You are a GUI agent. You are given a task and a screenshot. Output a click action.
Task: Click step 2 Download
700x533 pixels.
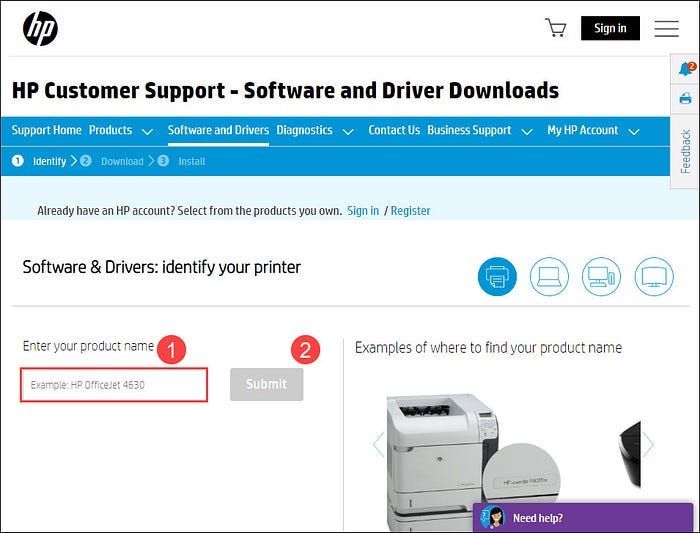(112, 161)
